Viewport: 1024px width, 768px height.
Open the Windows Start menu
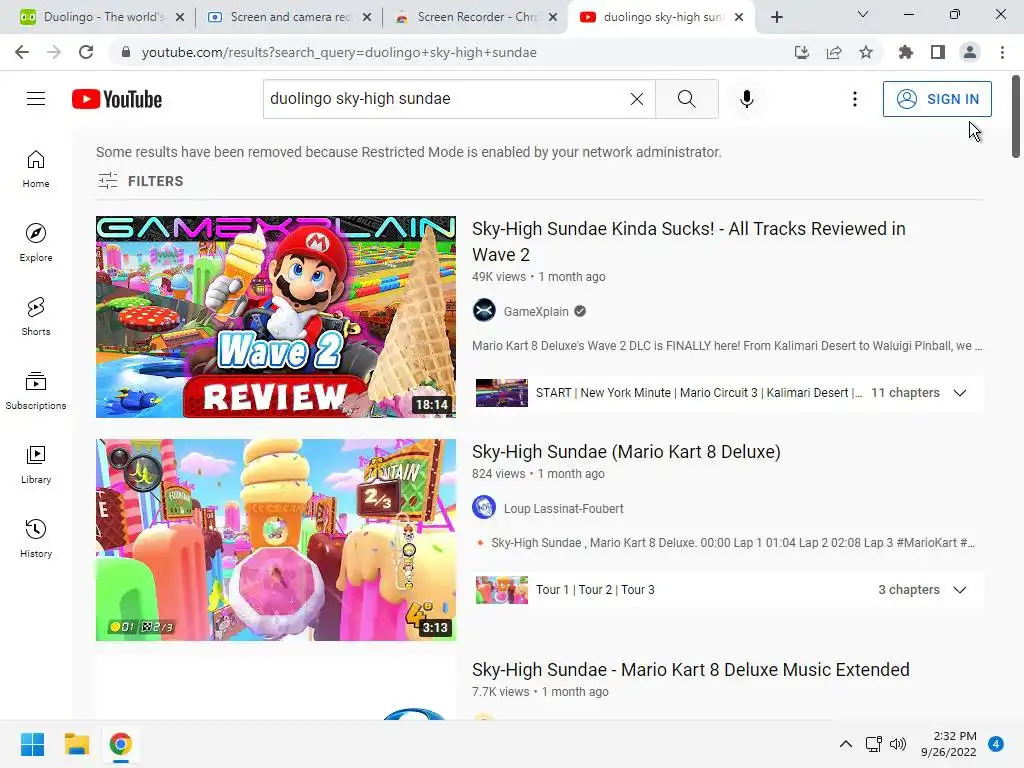pos(33,744)
